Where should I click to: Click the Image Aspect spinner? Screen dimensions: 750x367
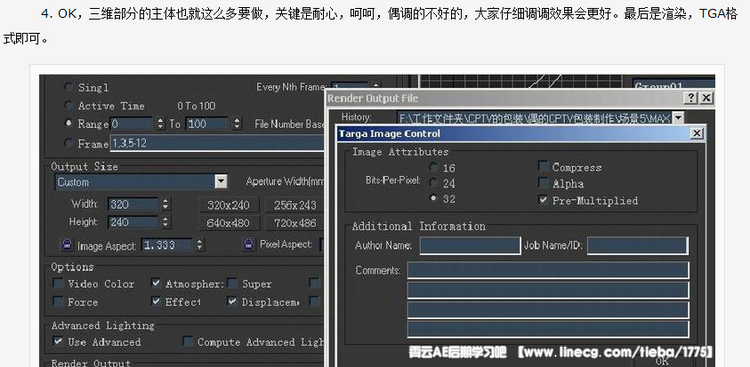pyautogui.click(x=199, y=245)
